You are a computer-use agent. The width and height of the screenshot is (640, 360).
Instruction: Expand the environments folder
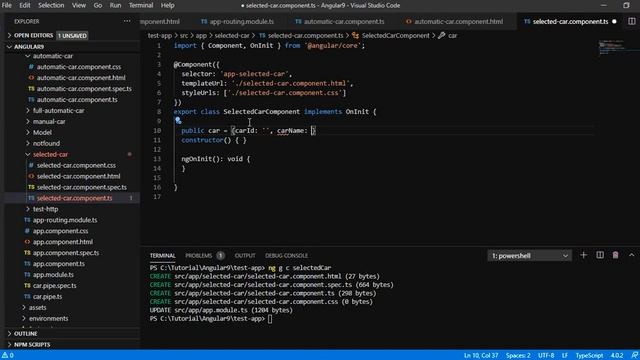(48, 318)
